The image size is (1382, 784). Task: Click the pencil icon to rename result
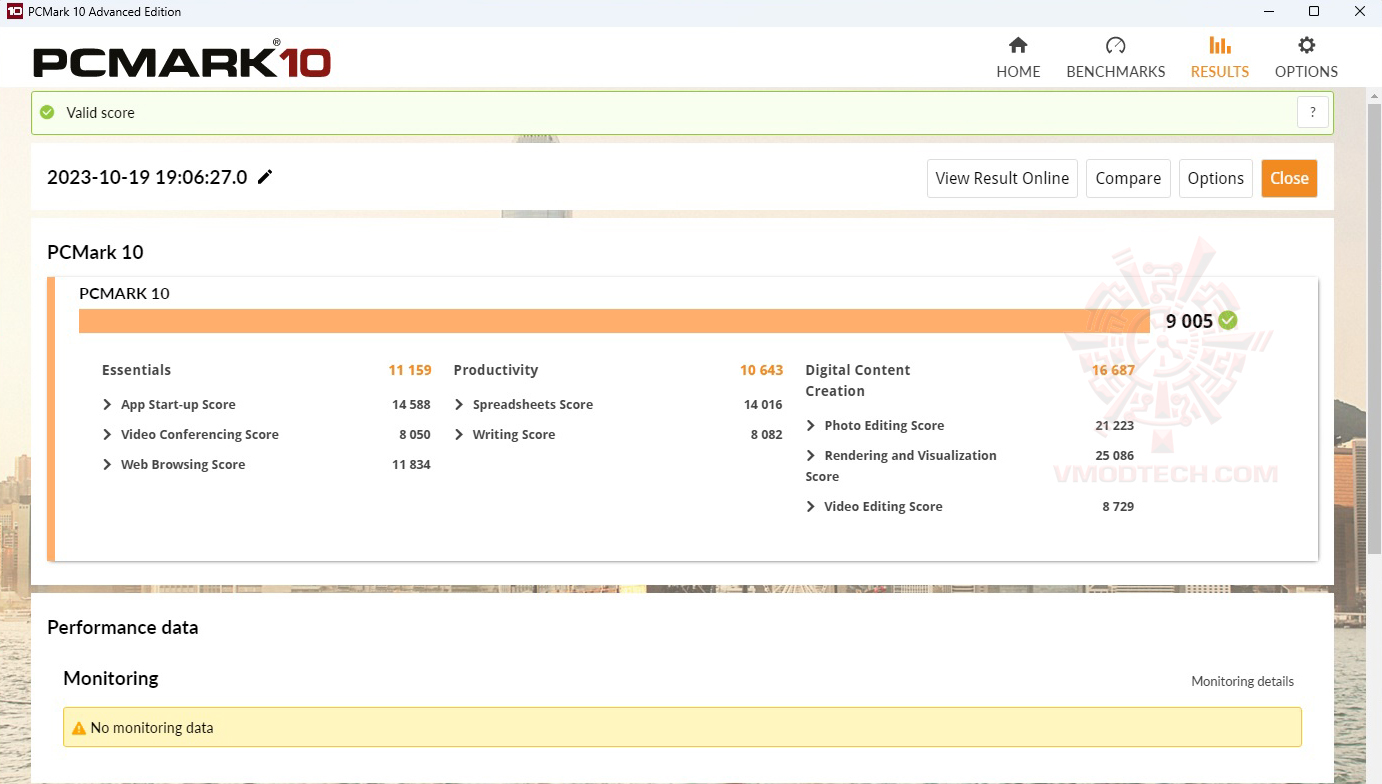265,177
